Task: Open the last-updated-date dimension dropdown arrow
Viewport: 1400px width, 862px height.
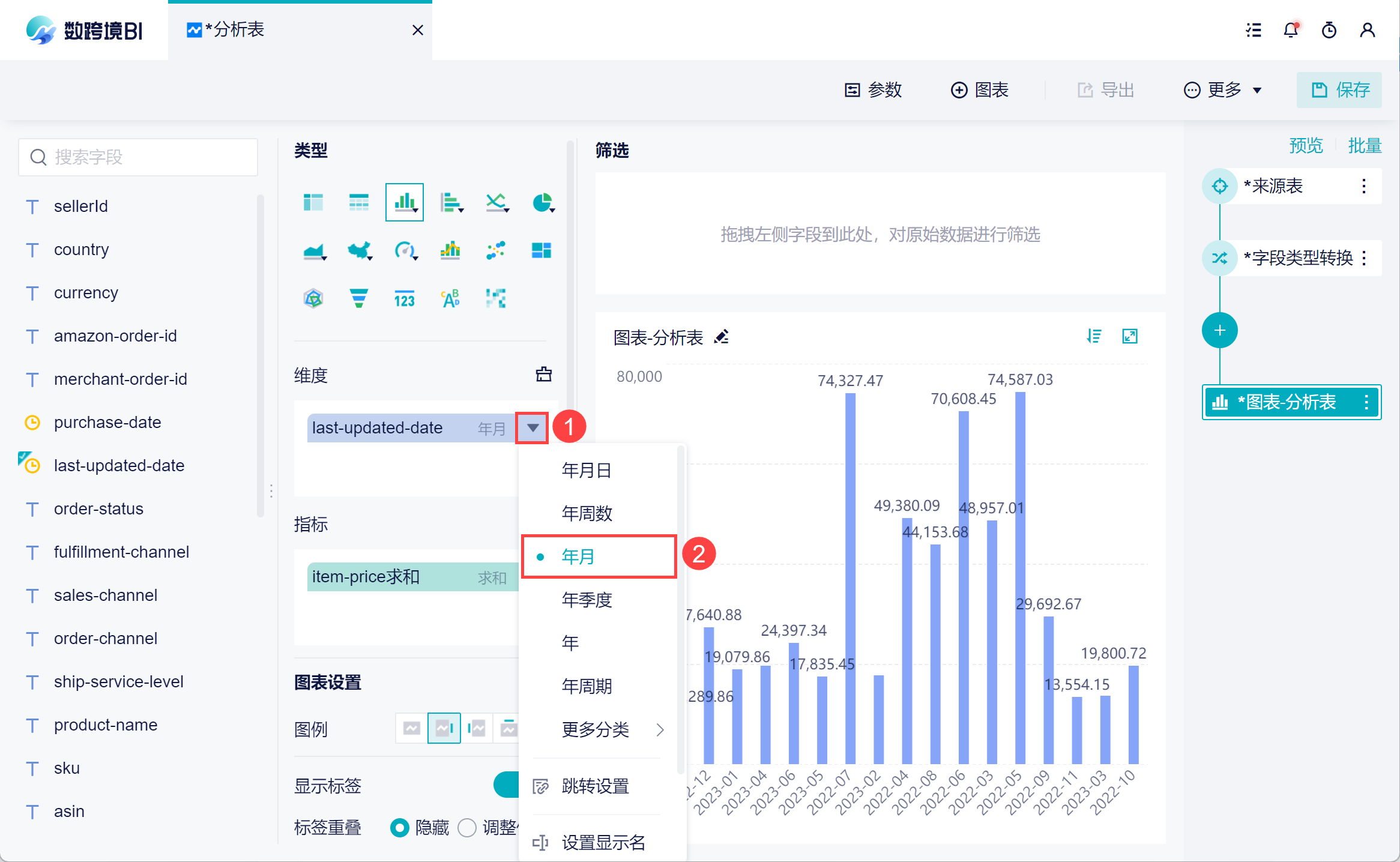Action: pyautogui.click(x=533, y=428)
